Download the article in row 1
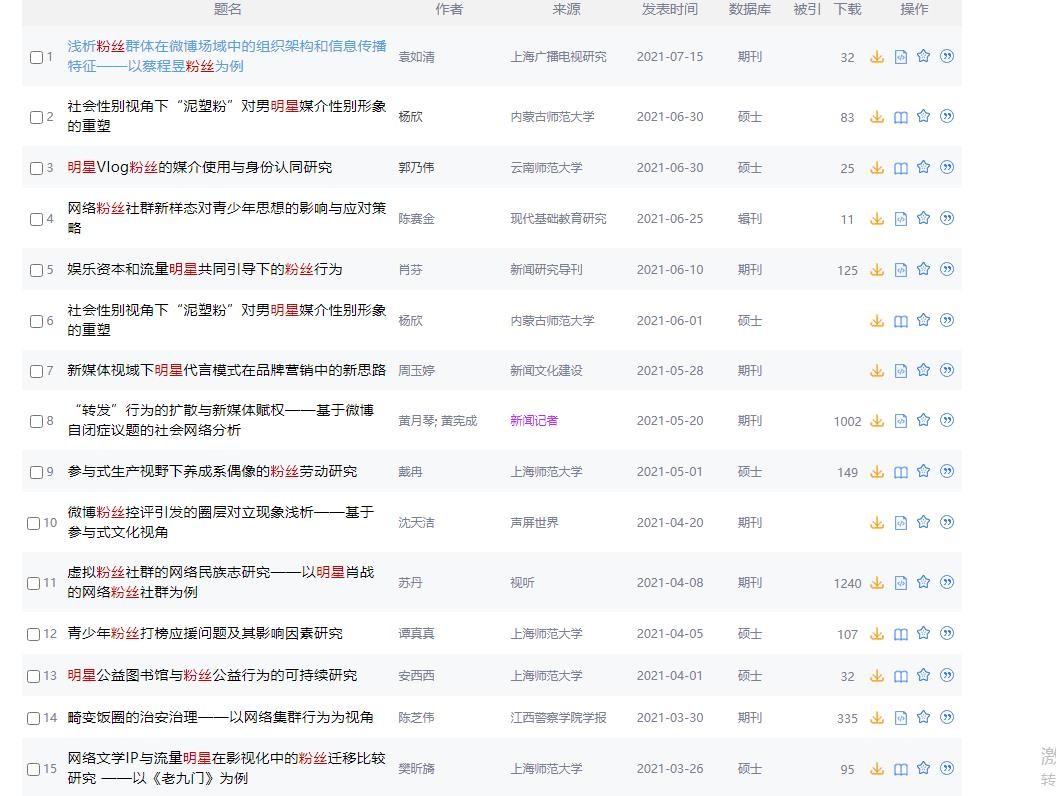Image resolution: width=1056 pixels, height=796 pixels. tap(877, 57)
